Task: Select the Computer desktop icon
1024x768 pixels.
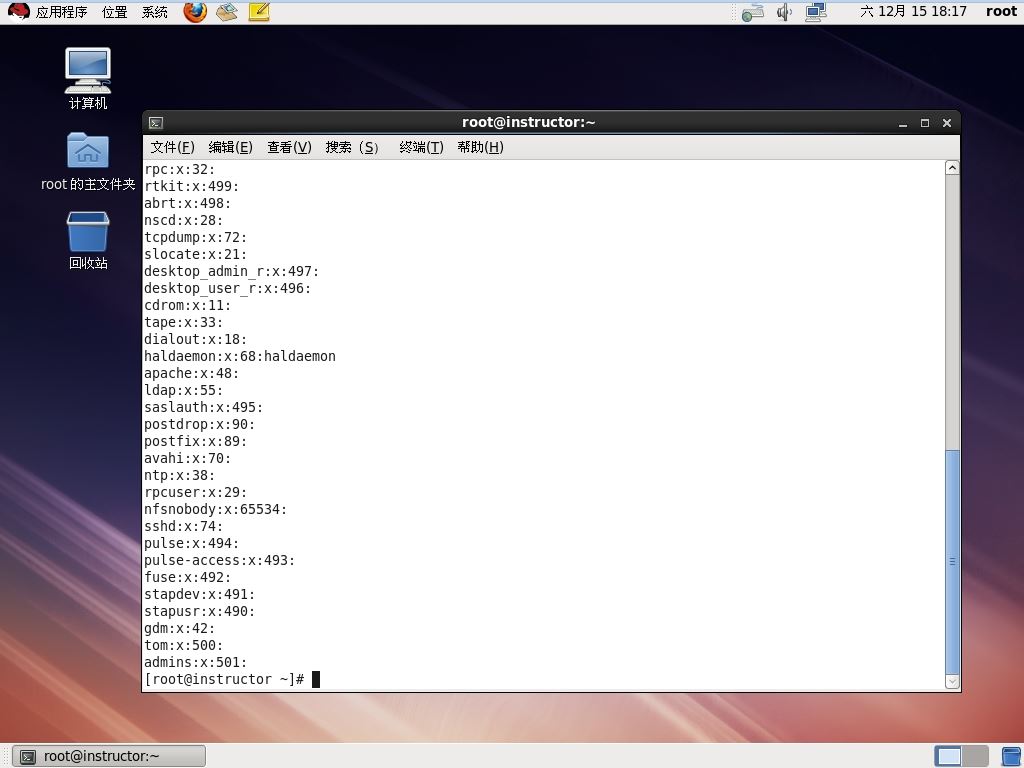Action: tap(88, 78)
